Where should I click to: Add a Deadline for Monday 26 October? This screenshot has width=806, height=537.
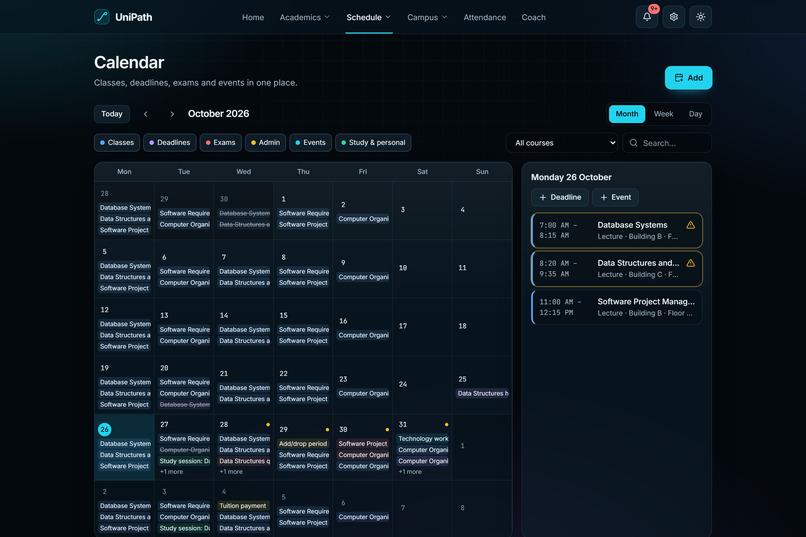coord(560,197)
